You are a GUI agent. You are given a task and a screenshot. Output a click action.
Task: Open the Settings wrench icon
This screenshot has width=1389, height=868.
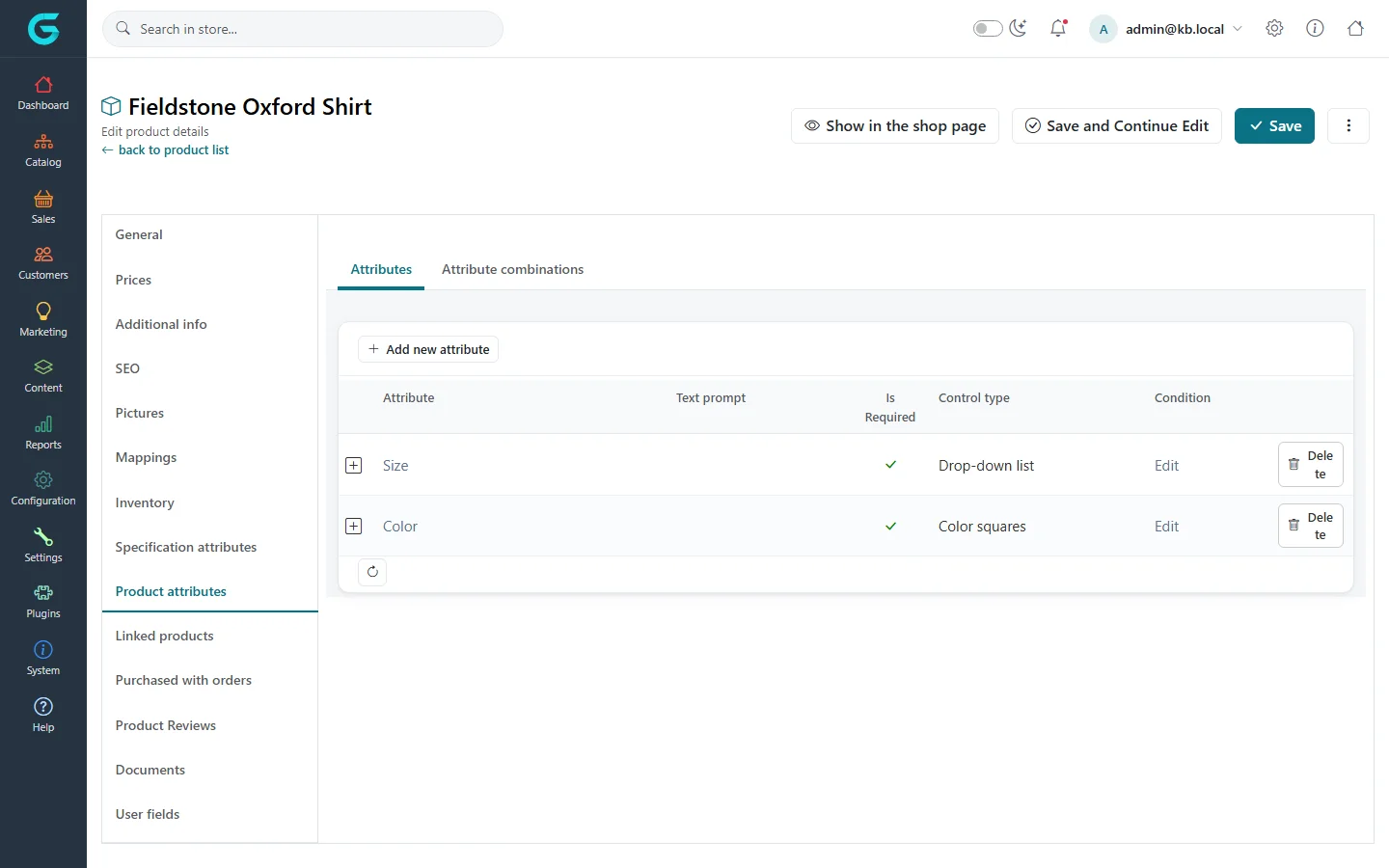pos(43,536)
